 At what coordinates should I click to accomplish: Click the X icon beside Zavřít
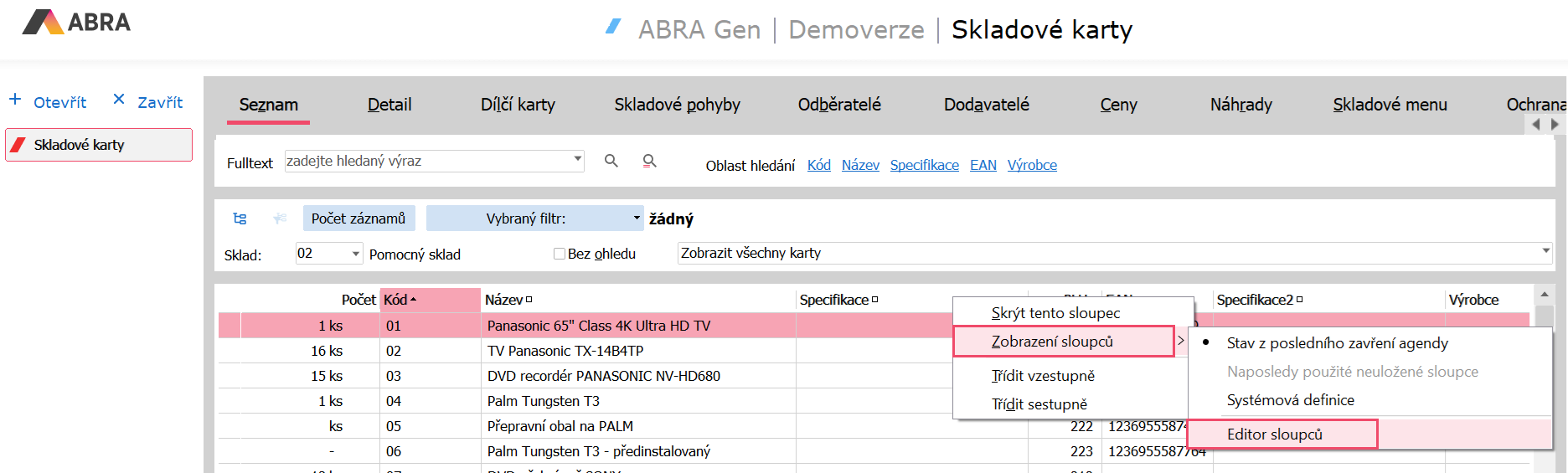tap(119, 100)
